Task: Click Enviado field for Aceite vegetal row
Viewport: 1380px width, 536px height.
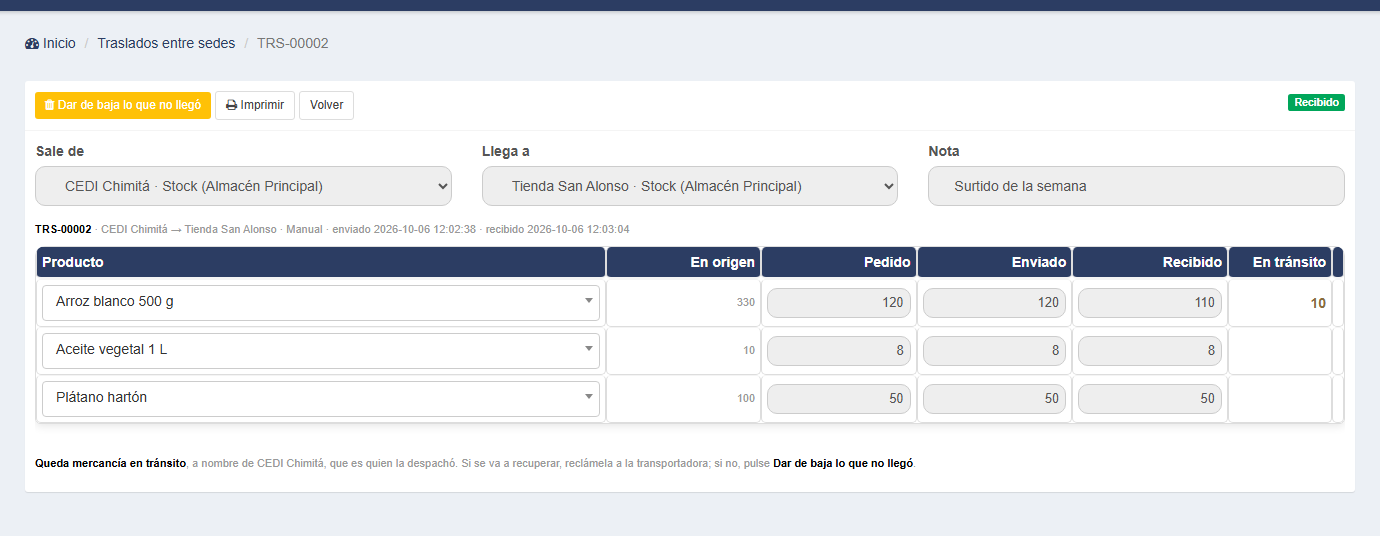Action: point(994,351)
